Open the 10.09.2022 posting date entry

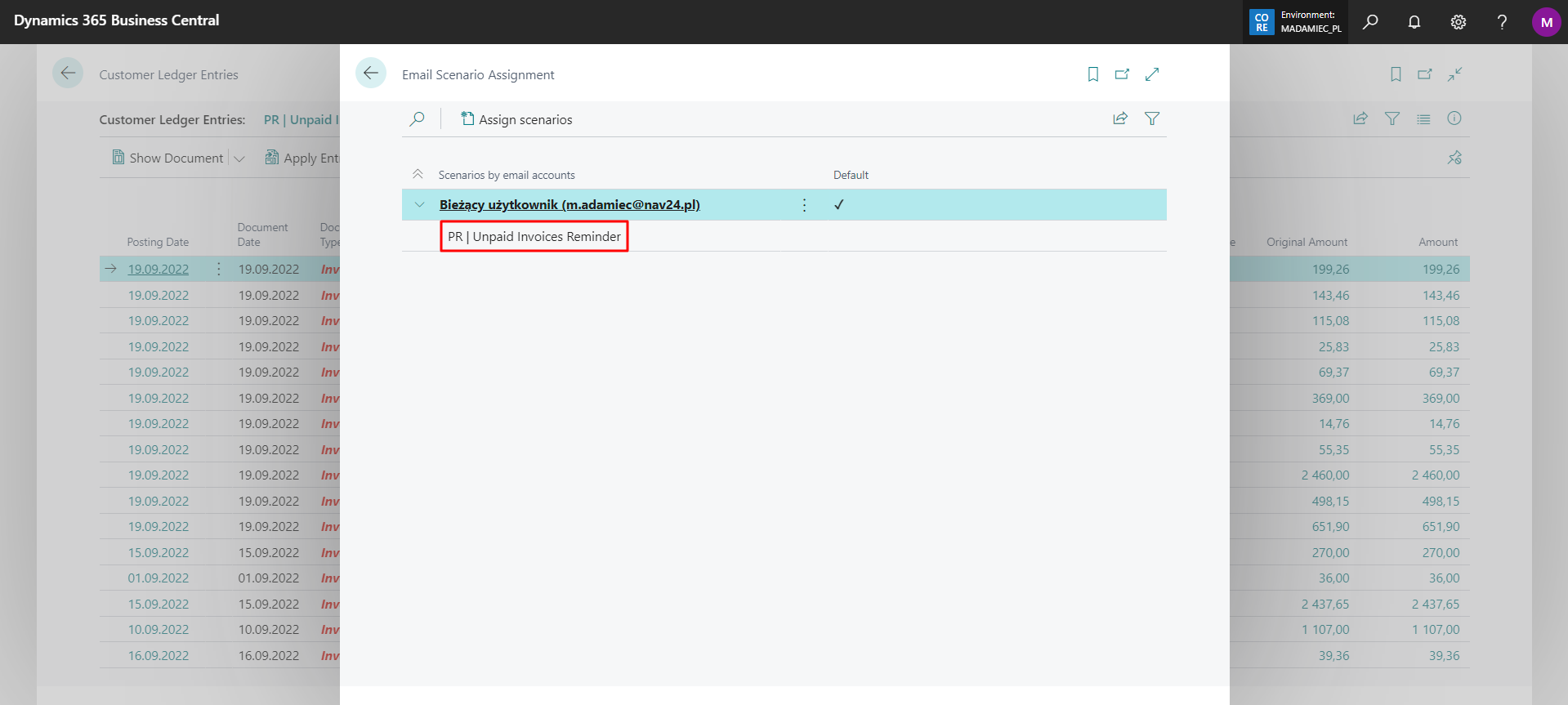pos(158,630)
